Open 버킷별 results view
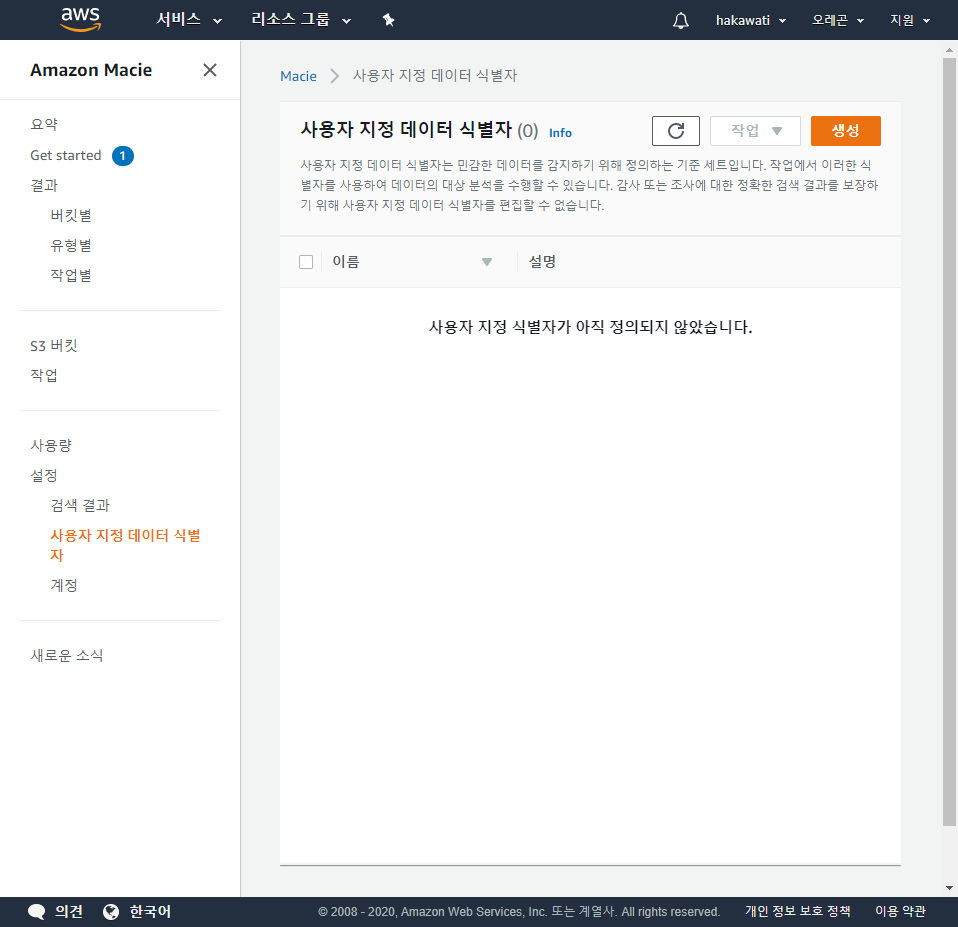958x927 pixels. pyautogui.click(x=71, y=215)
